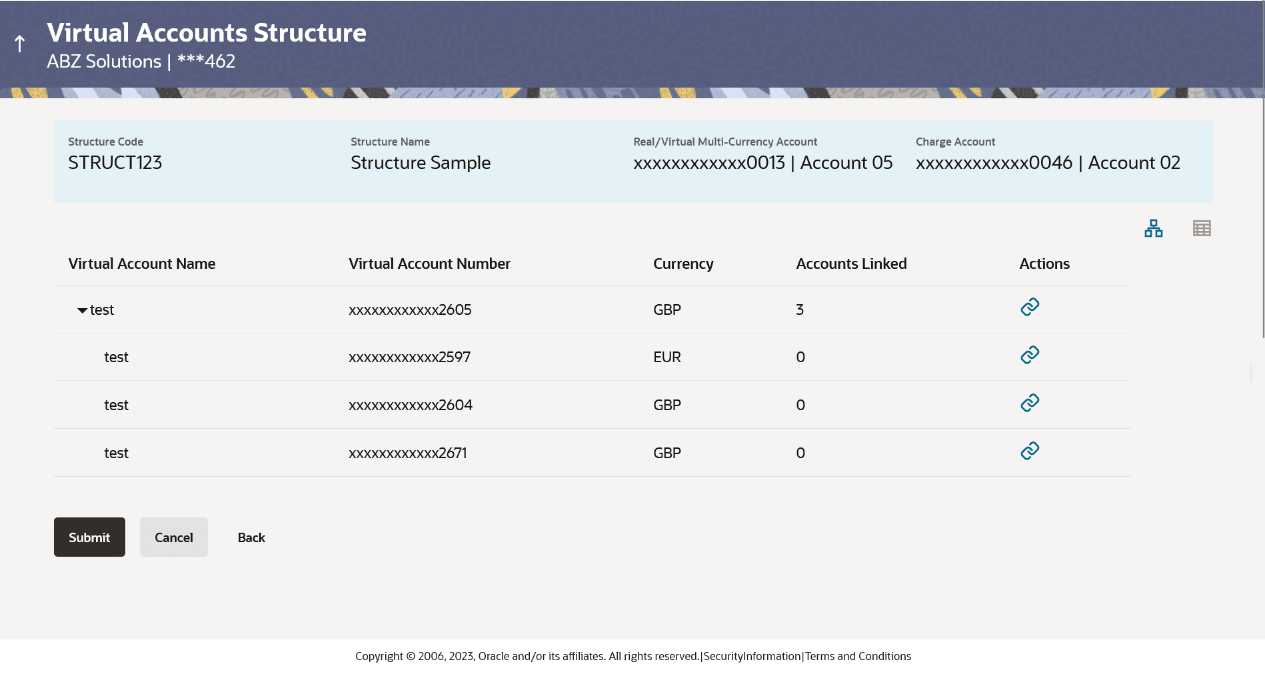This screenshot has width=1265, height=684.
Task: Switch to the tree structure view
Action: coord(1153,228)
